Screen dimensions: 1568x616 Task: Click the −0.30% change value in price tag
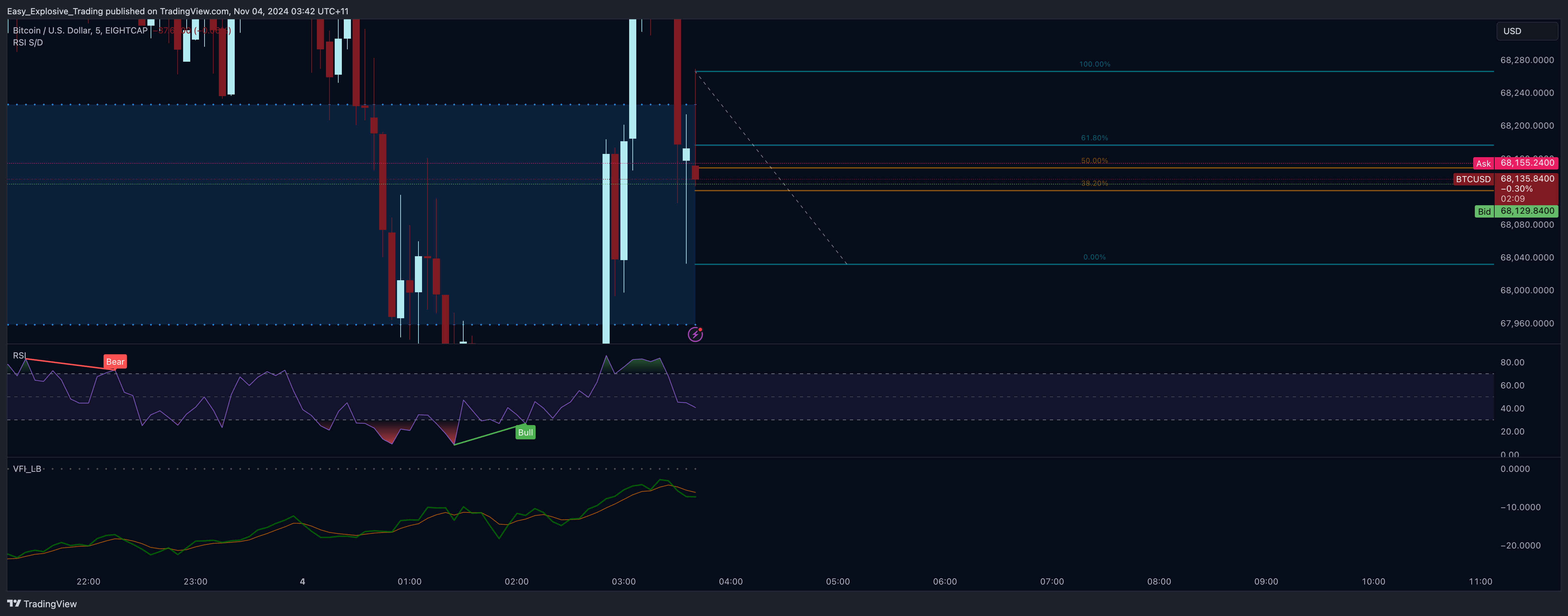point(1517,189)
